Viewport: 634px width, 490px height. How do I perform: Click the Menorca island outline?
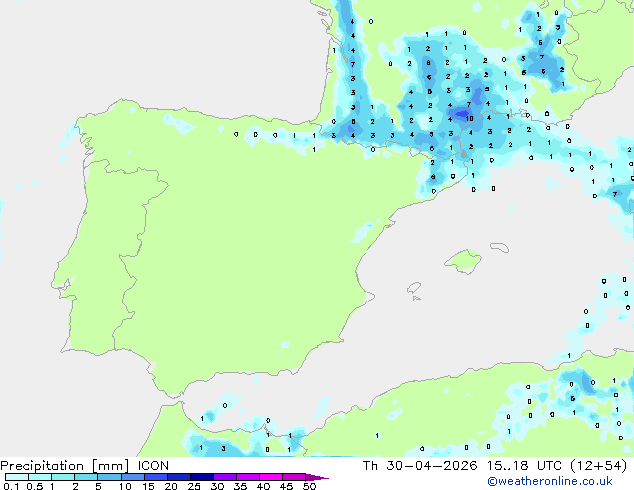pos(500,247)
